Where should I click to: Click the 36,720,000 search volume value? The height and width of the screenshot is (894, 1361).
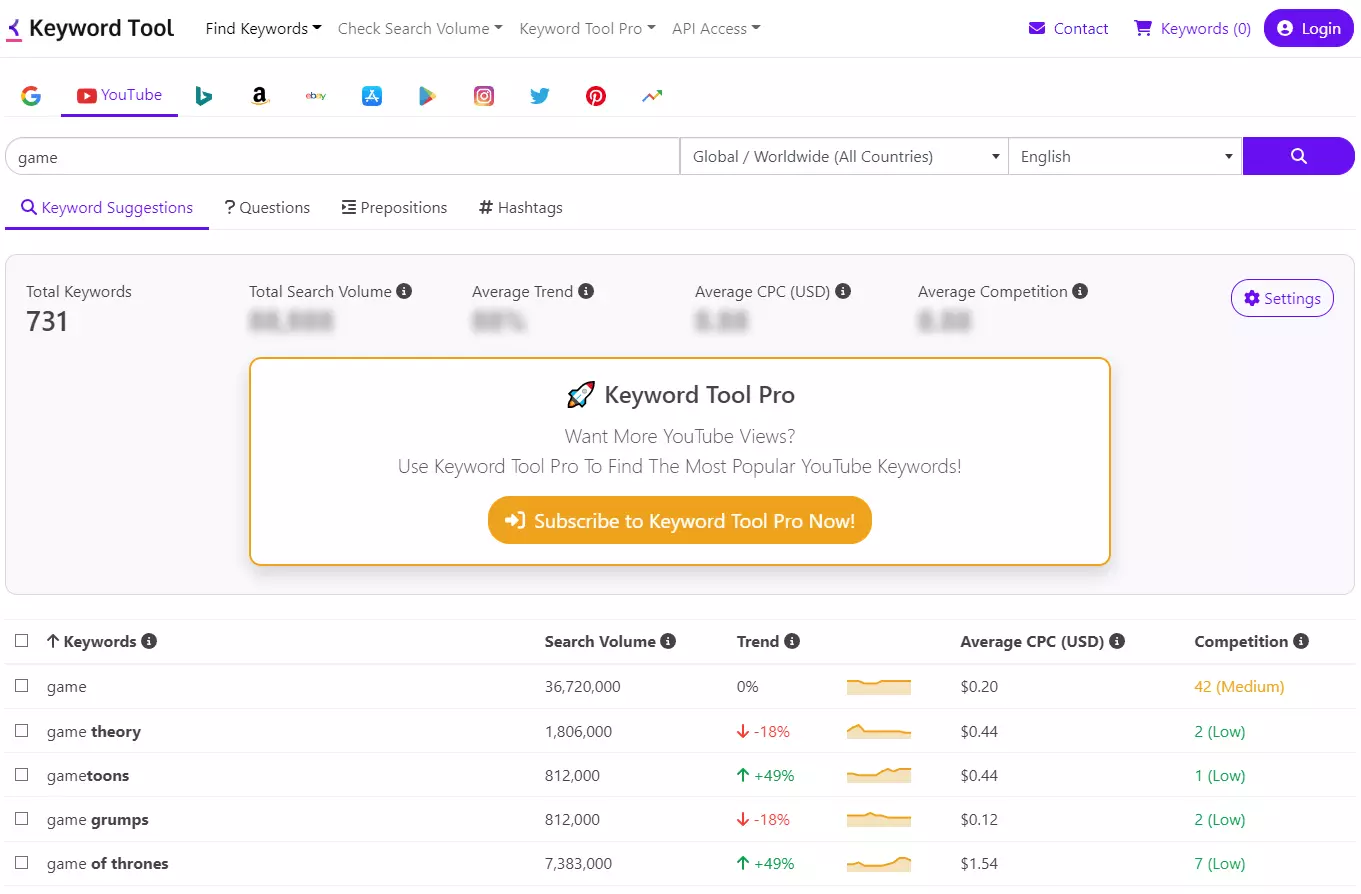583,686
